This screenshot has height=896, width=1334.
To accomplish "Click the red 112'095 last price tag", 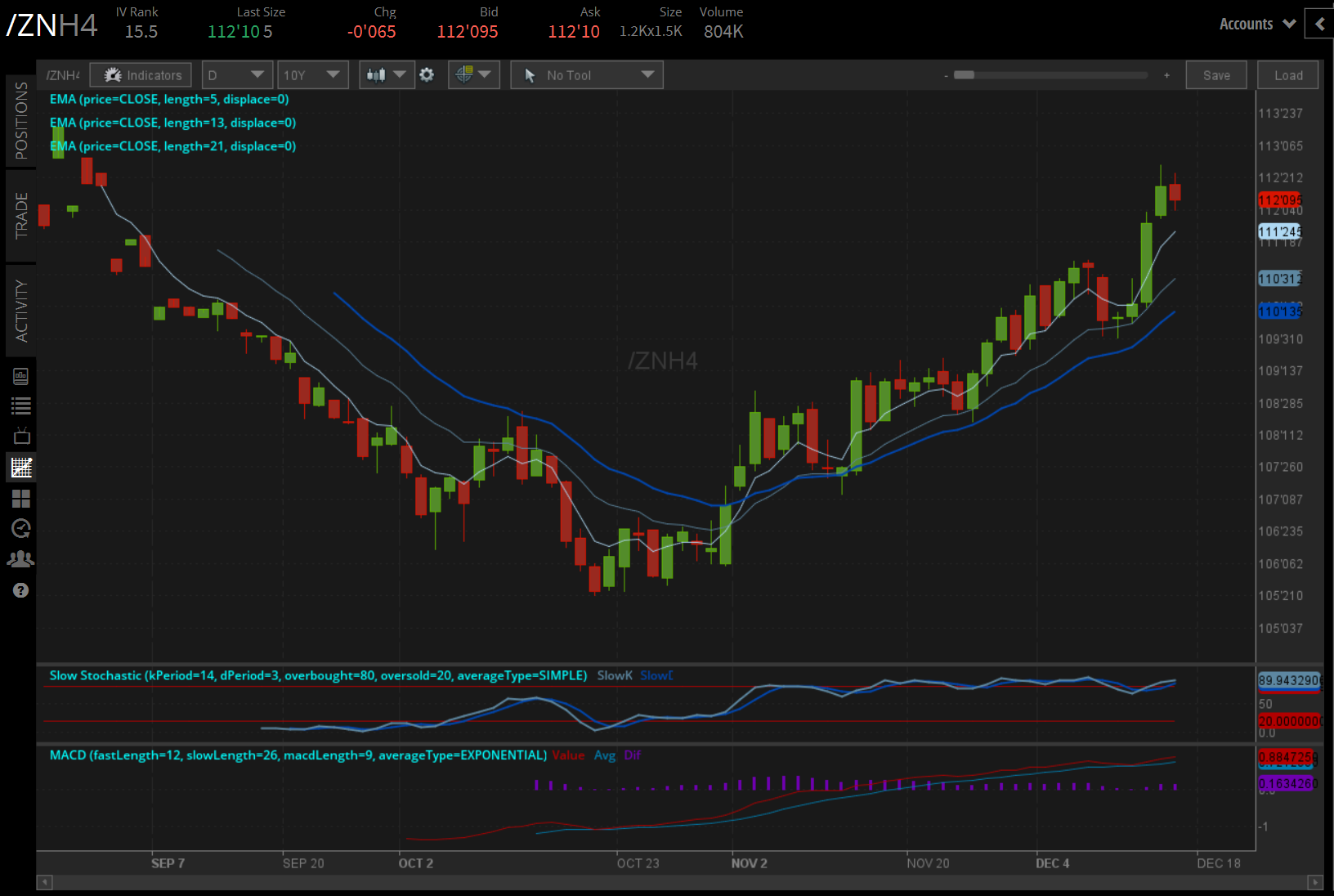I will click(1280, 200).
